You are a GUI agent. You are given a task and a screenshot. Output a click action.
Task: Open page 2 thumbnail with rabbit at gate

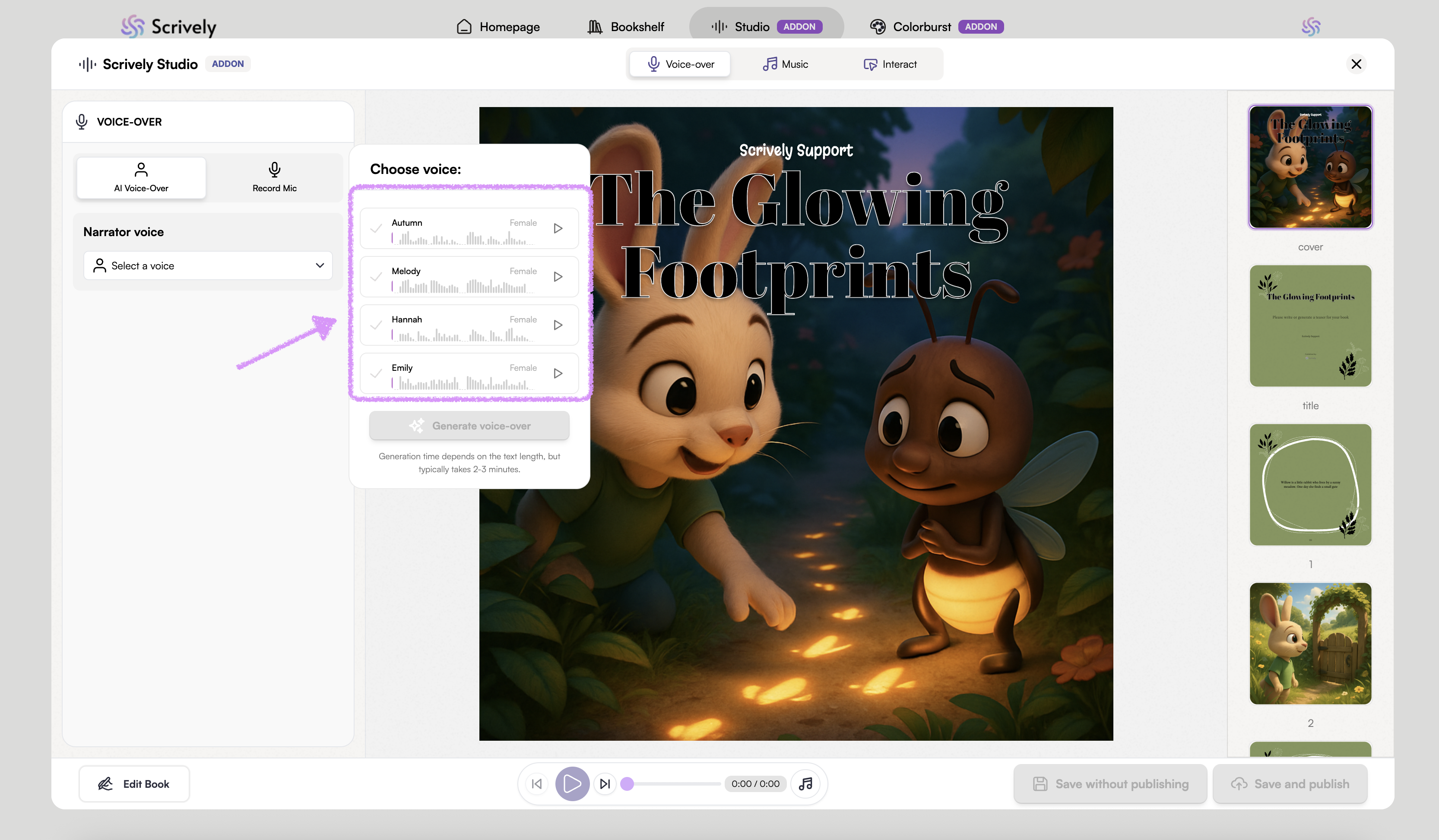(1310, 643)
